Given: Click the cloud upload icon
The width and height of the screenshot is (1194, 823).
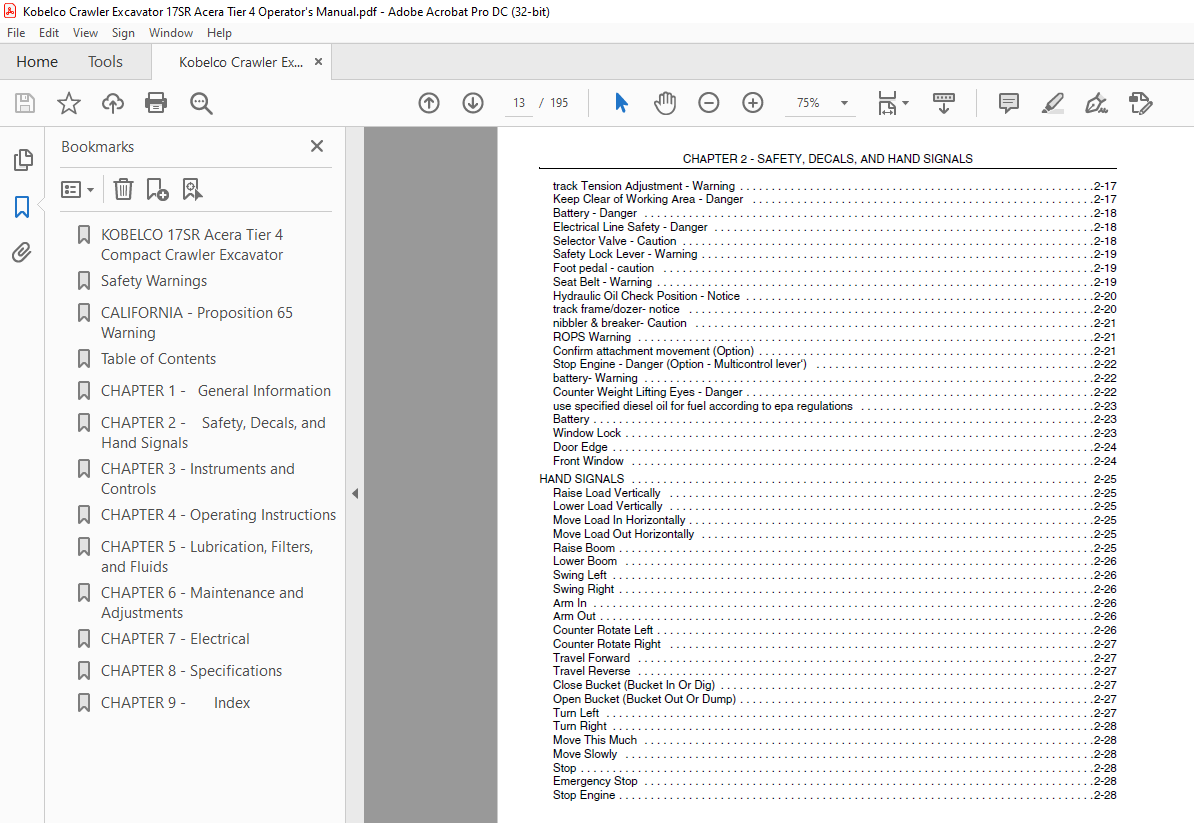Looking at the screenshot, I should [113, 103].
